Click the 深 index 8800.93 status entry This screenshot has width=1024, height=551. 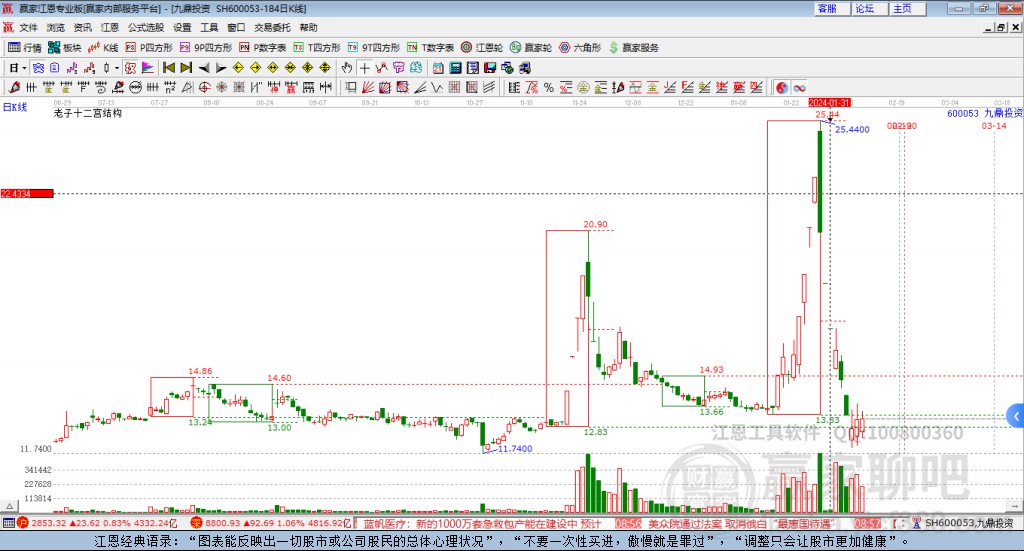tap(271, 524)
